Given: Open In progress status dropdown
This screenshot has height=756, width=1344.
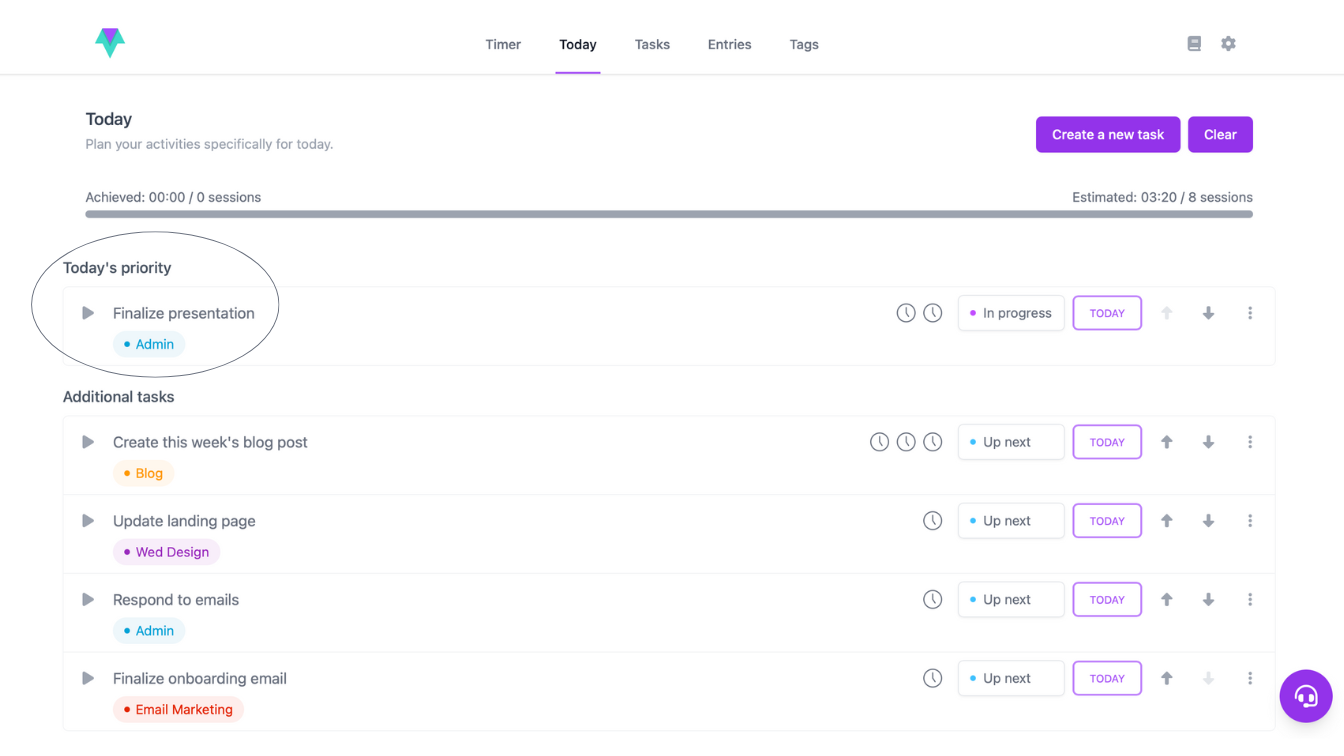Looking at the screenshot, I should [1011, 313].
